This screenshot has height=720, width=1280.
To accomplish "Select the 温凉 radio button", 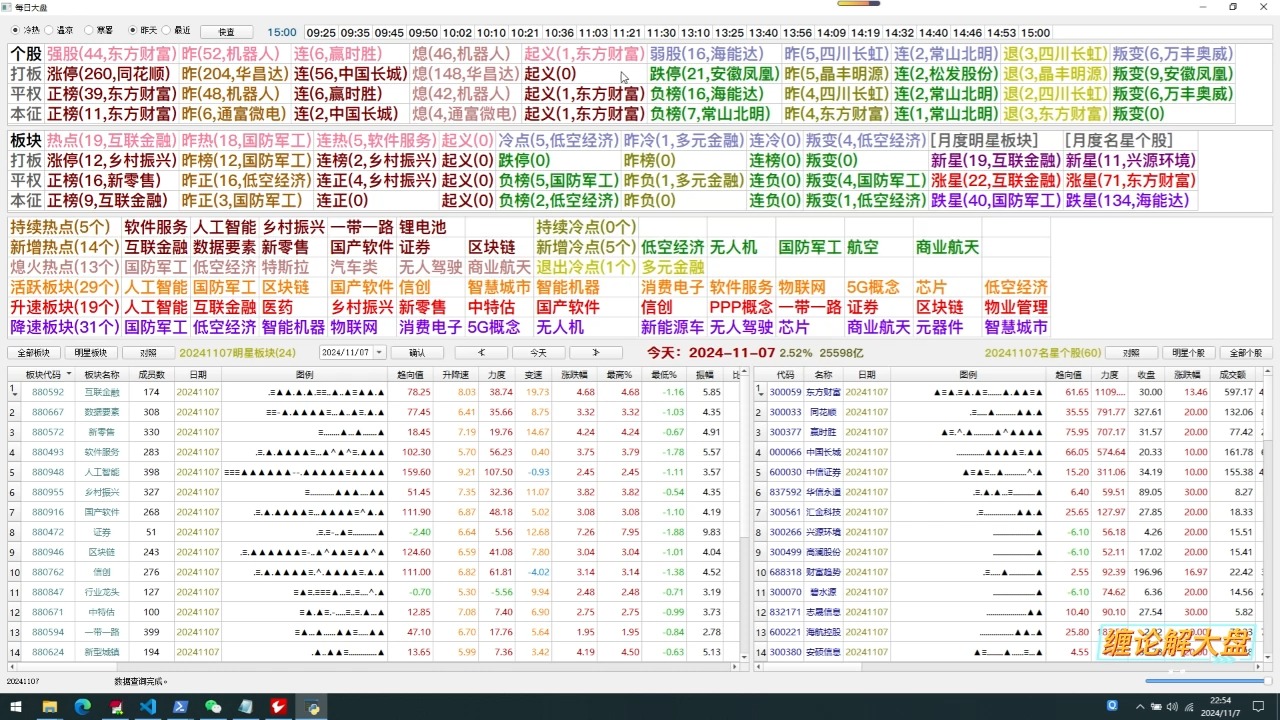I will coord(60,31).
